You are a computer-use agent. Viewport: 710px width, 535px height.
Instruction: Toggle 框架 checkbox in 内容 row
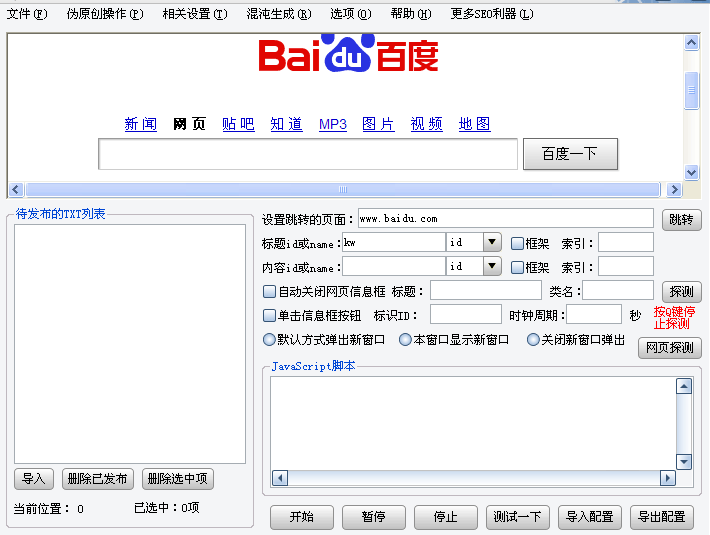tap(517, 268)
